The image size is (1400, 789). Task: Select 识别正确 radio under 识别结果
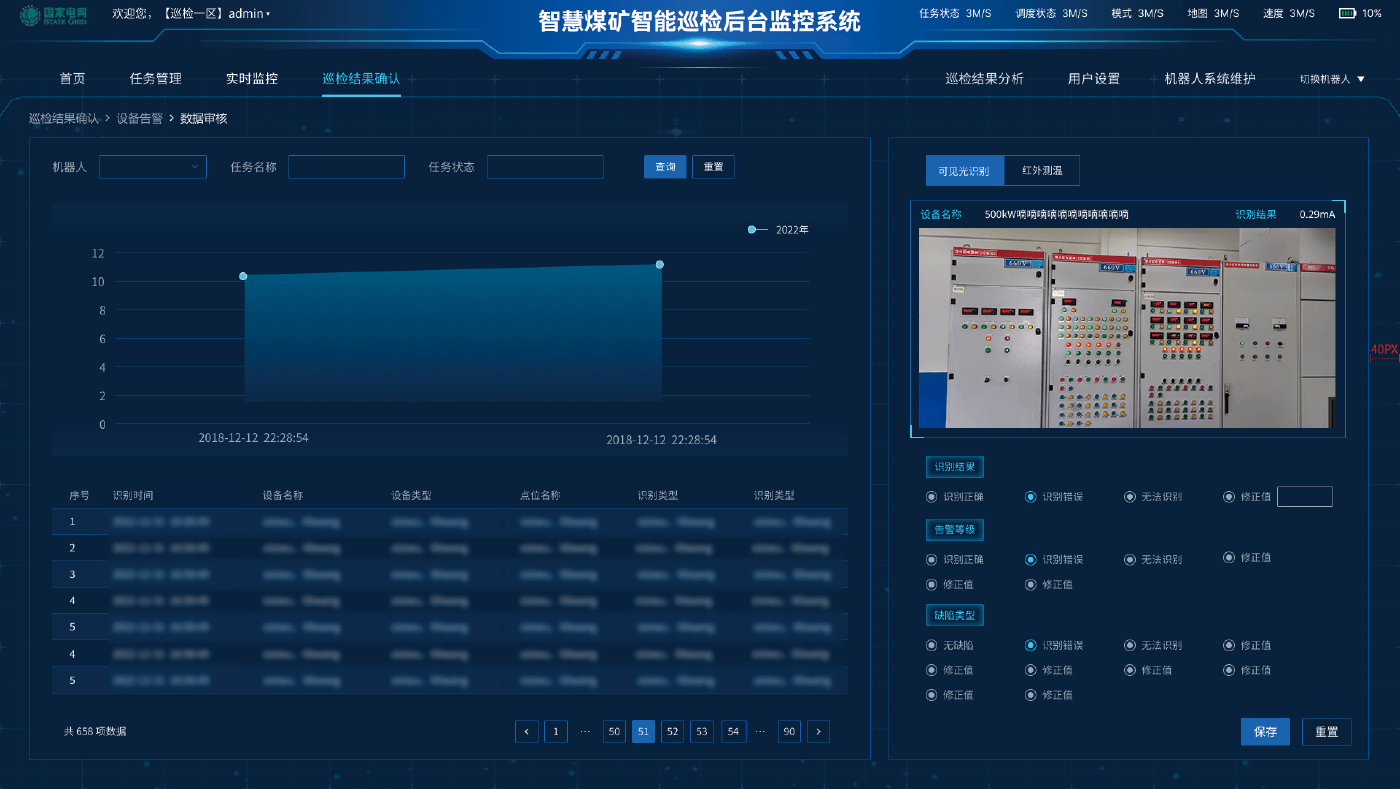click(932, 497)
